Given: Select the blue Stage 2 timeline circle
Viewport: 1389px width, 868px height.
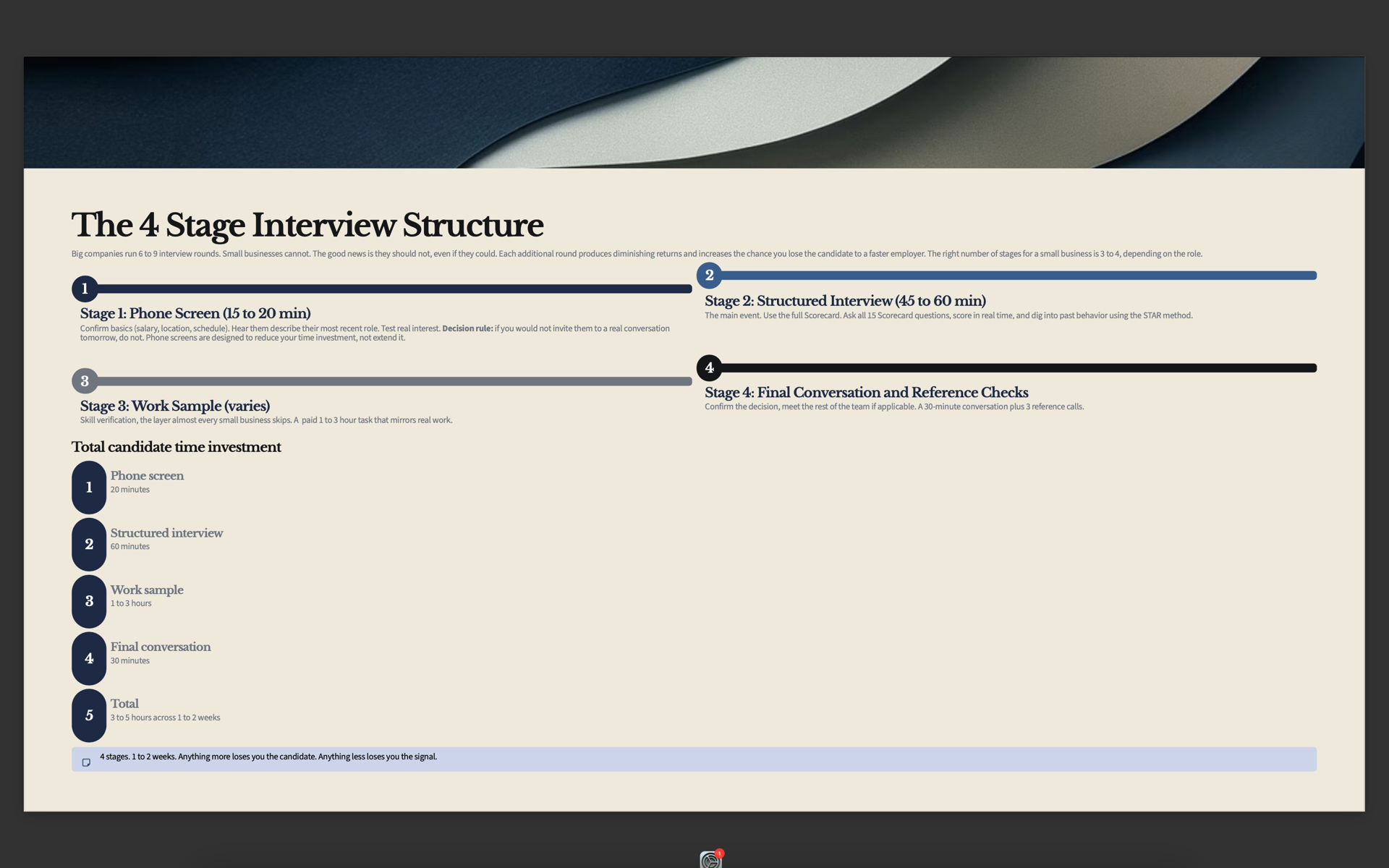Looking at the screenshot, I should (x=709, y=275).
